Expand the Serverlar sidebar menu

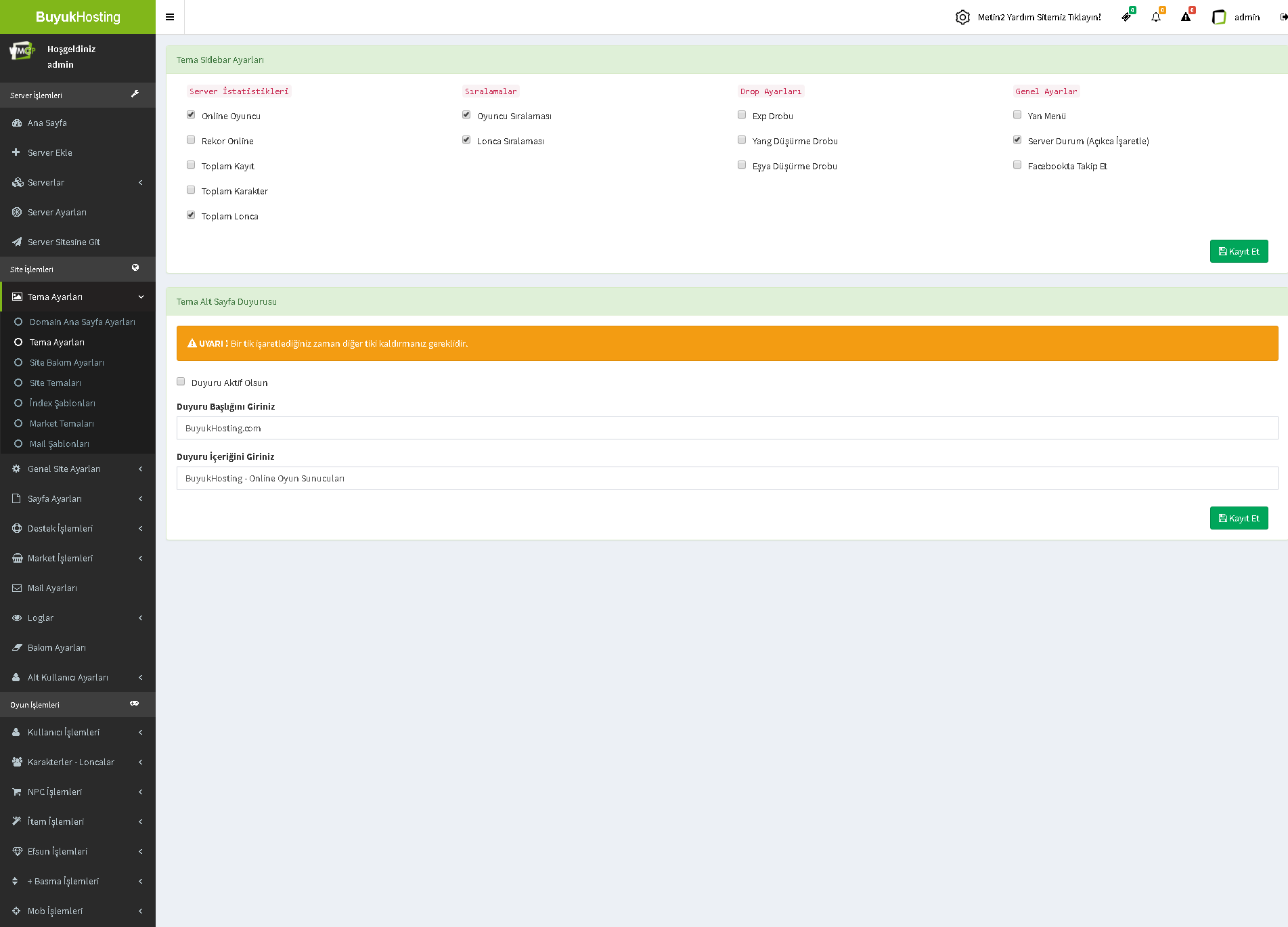coord(78,182)
